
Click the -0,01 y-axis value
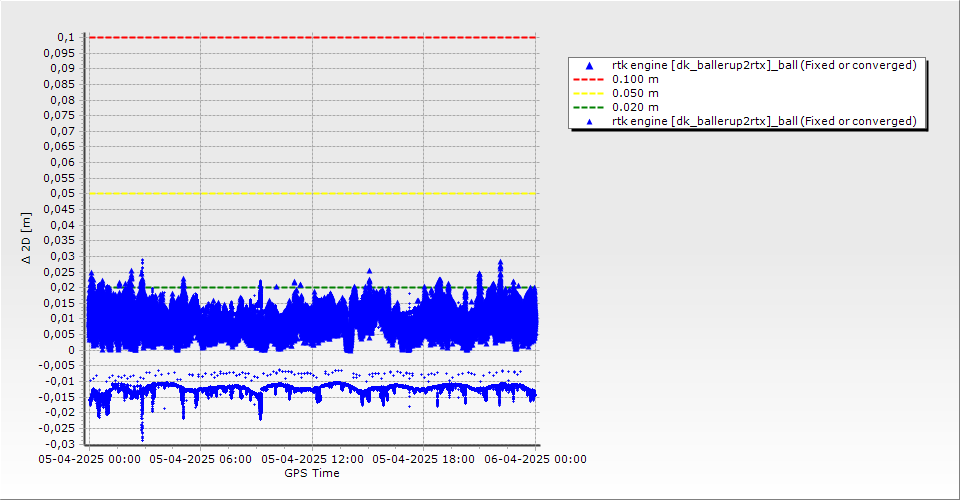click(x=60, y=381)
